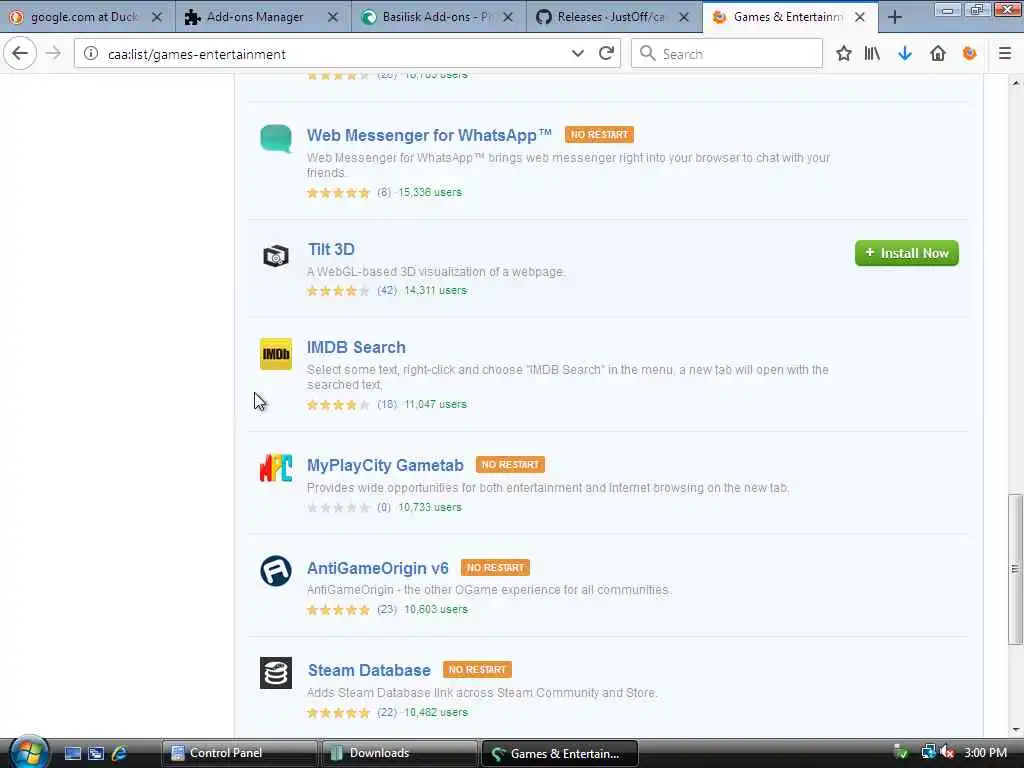The width and height of the screenshot is (1024, 768).
Task: Open address bar history dropdown arrow
Action: click(577, 54)
